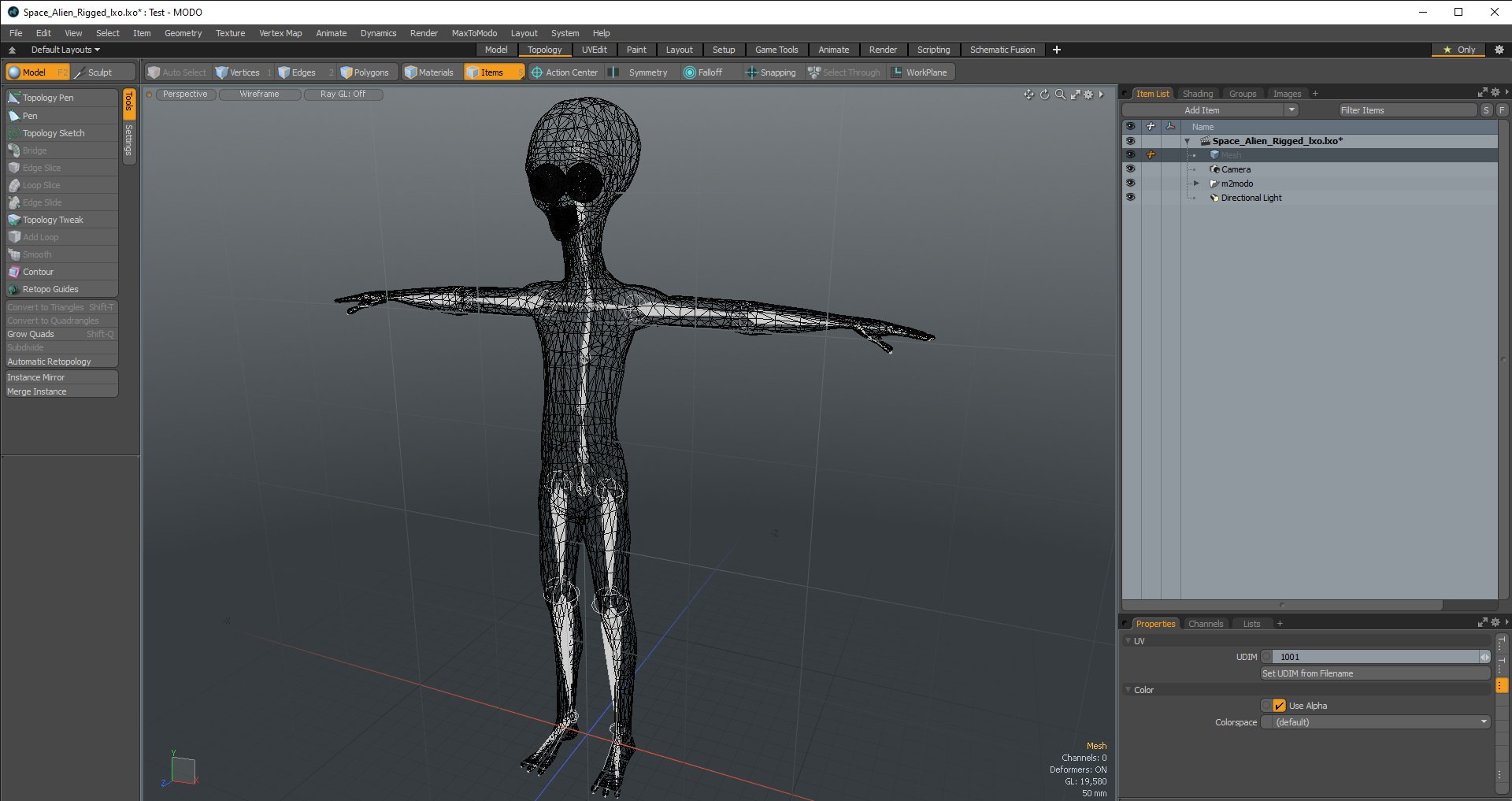Click Merge Instance button
Screen dimensions: 1512x801
pyautogui.click(x=61, y=391)
